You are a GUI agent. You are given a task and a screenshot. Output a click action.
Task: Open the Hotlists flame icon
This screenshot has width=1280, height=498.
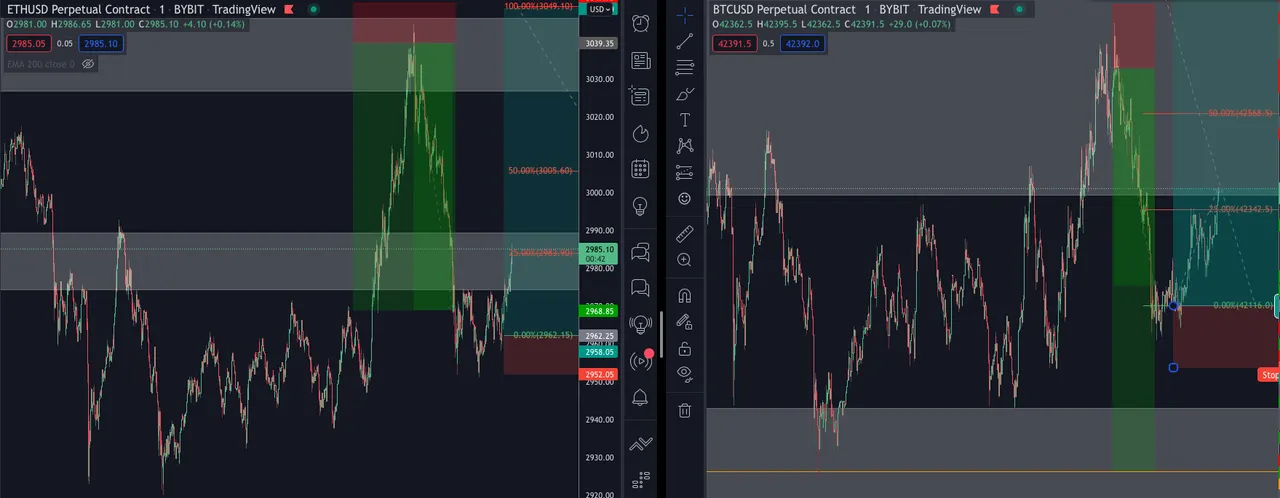coord(641,134)
